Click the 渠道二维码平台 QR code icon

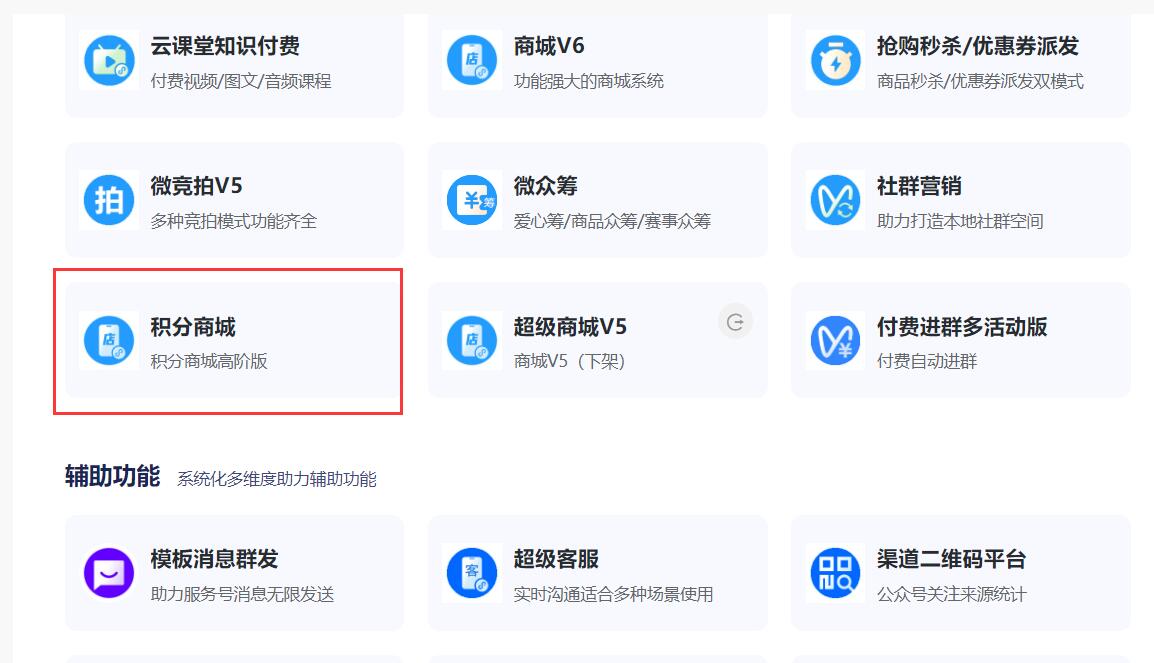tap(835, 573)
